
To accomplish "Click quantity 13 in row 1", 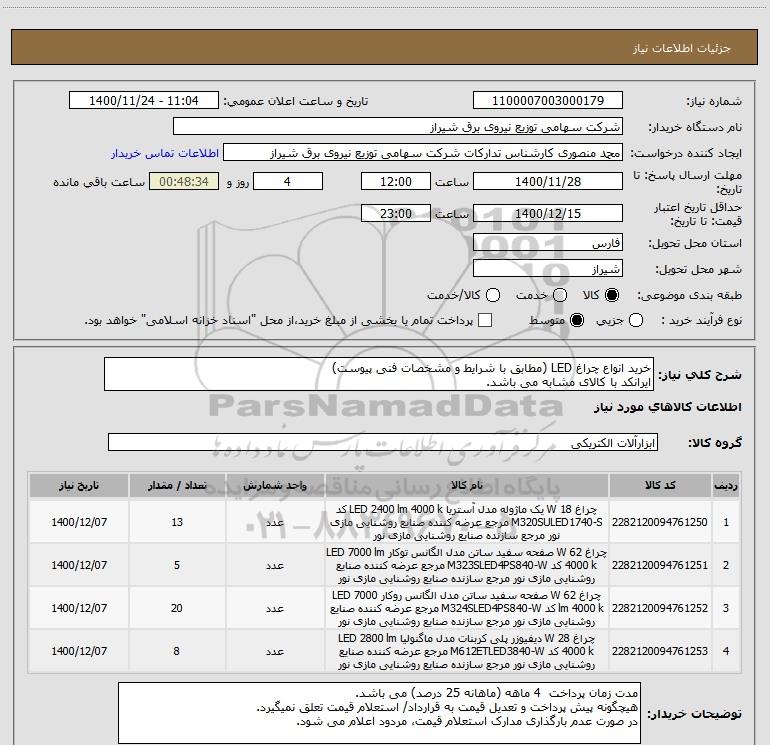I will (x=177, y=522).
